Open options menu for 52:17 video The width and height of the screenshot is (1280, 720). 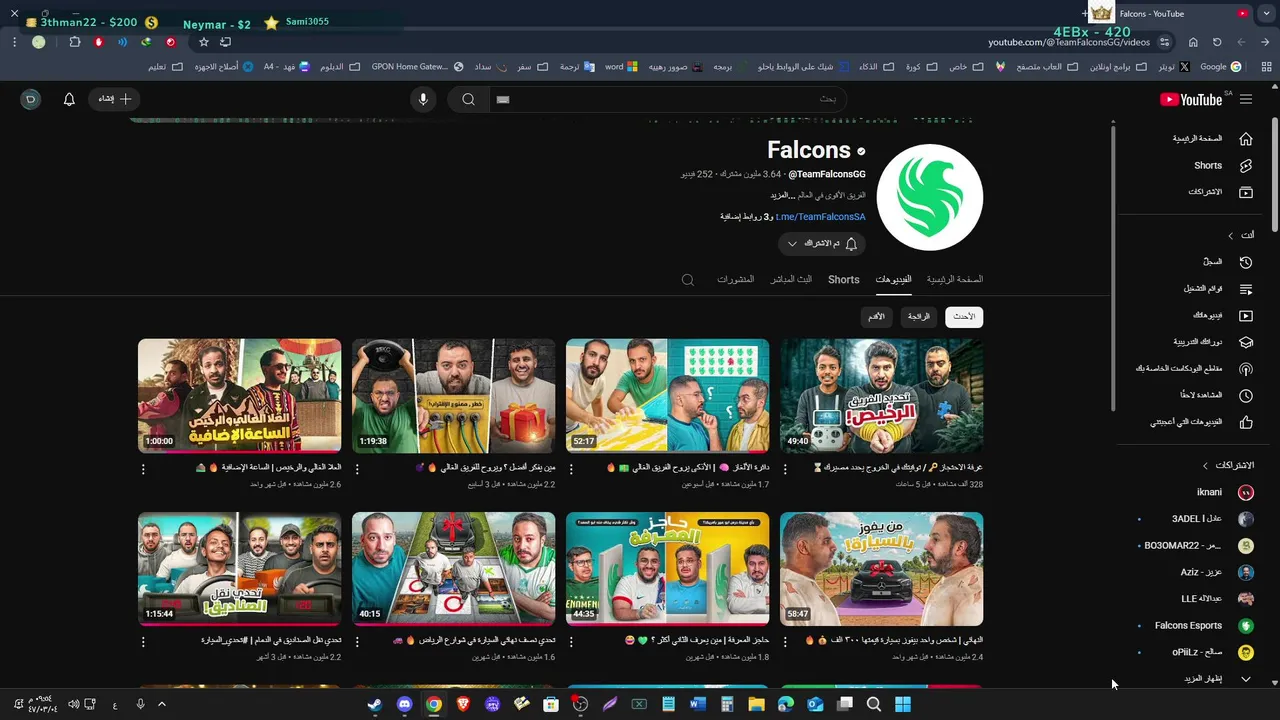pyautogui.click(x=571, y=469)
